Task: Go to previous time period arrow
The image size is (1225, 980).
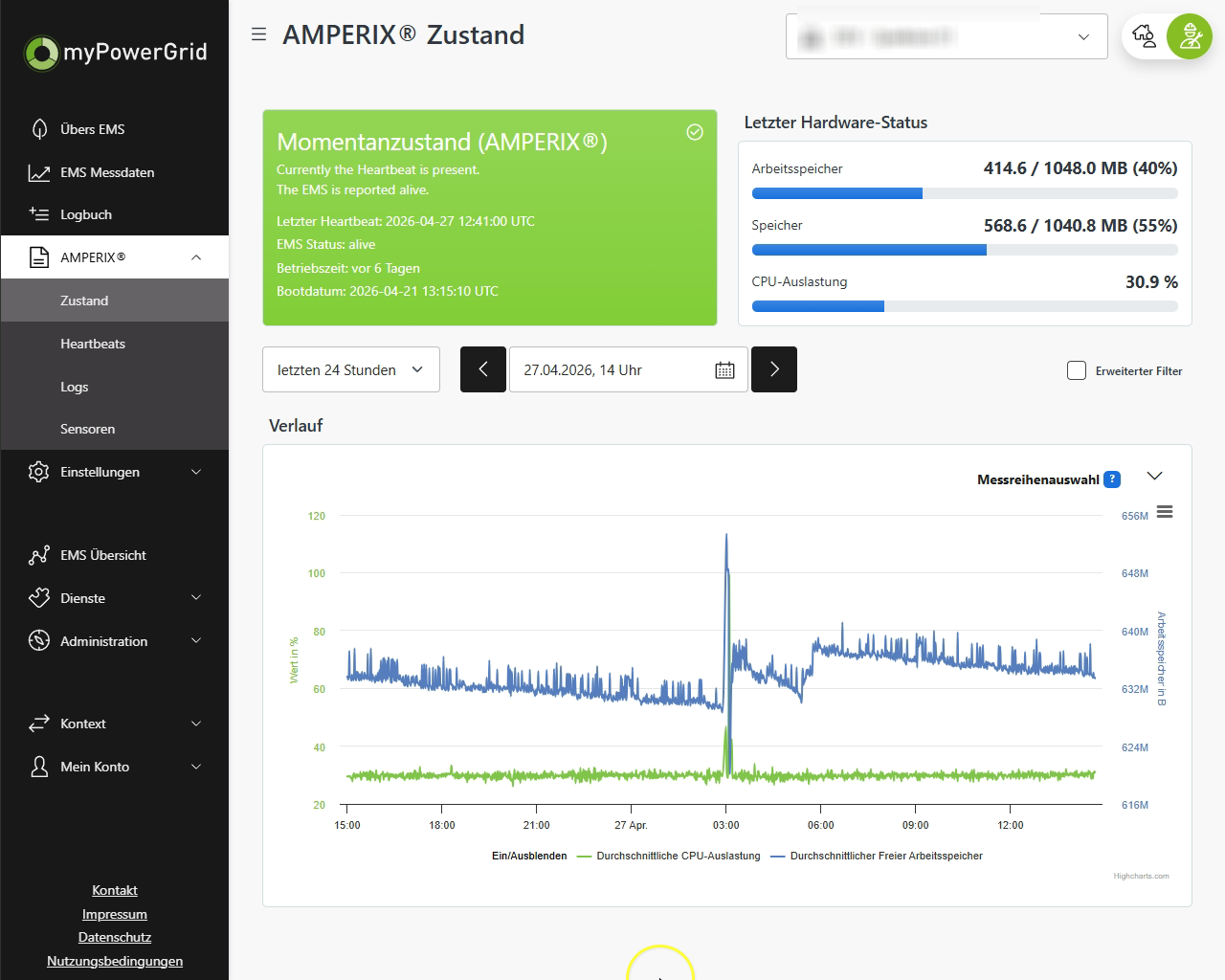Action: coord(483,369)
